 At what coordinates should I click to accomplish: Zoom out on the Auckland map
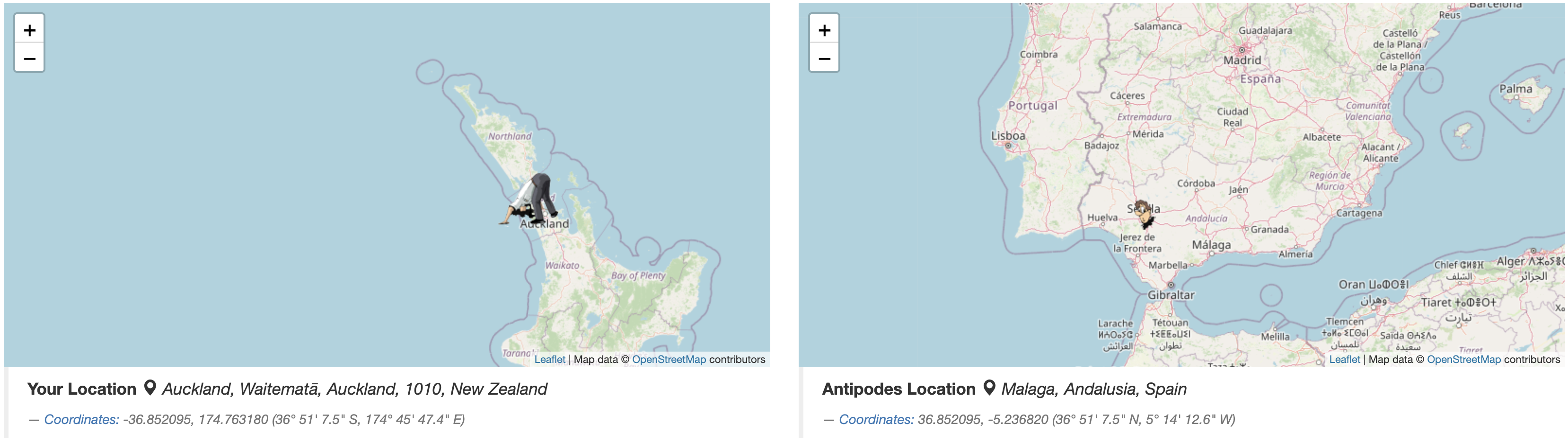pyautogui.click(x=29, y=59)
